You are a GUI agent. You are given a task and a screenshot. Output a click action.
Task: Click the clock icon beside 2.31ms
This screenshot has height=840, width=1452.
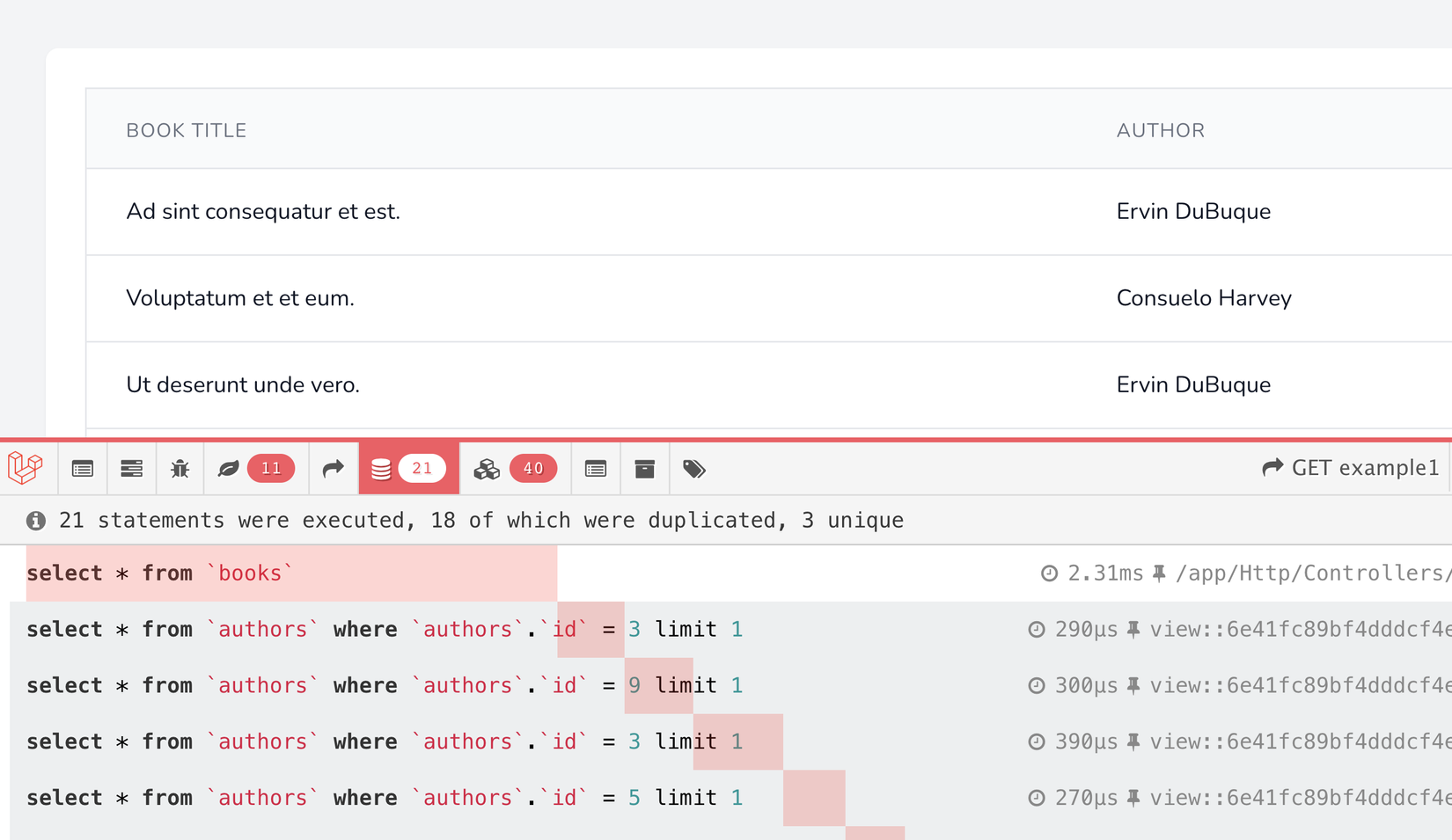point(1049,573)
